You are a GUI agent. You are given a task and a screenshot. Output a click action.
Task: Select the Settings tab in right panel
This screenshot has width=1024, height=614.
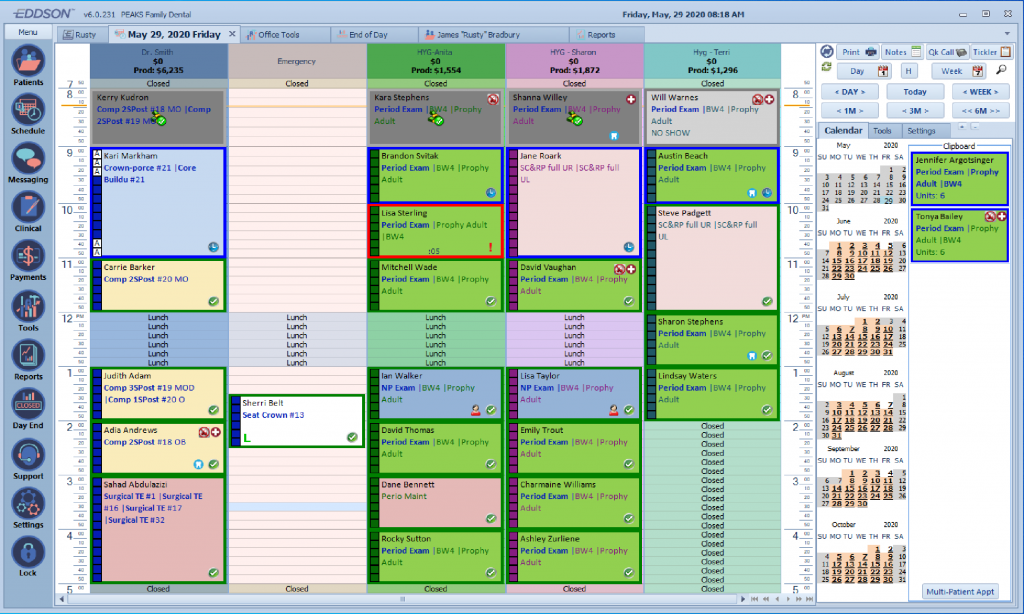[x=921, y=131]
